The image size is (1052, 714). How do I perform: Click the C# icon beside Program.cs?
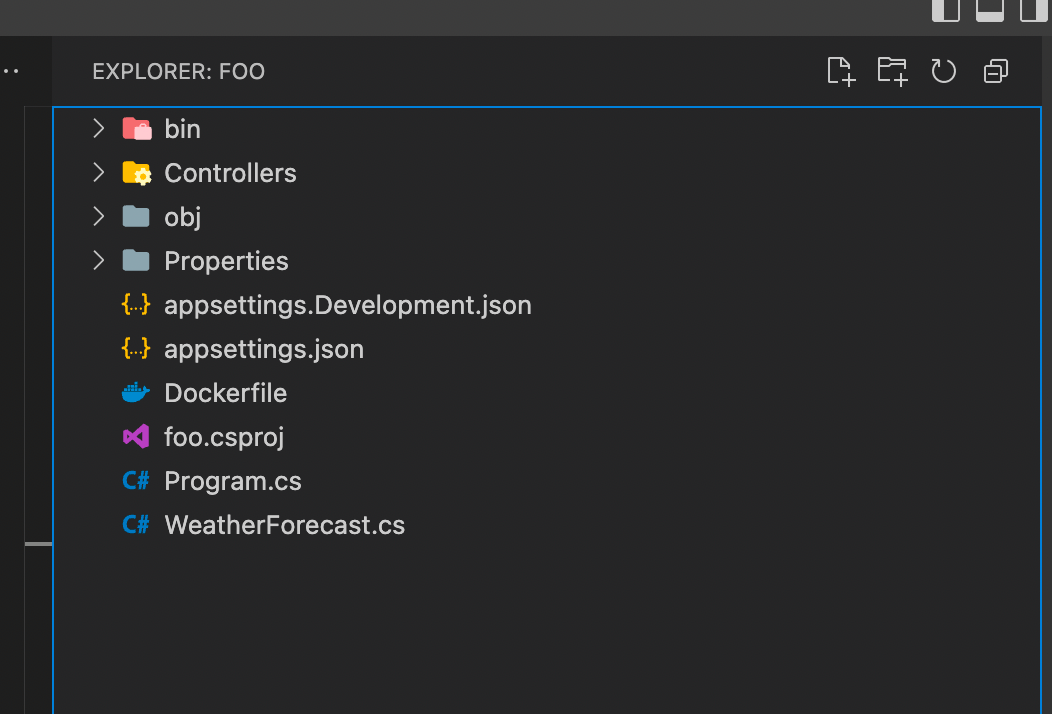point(136,481)
